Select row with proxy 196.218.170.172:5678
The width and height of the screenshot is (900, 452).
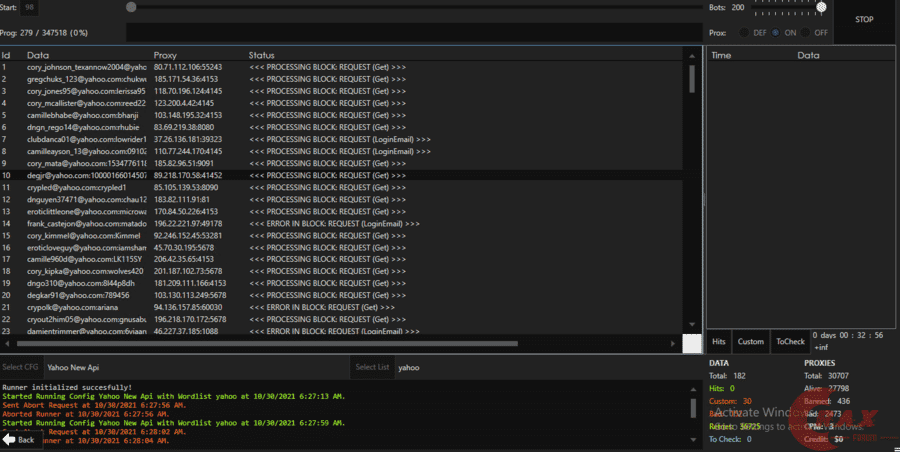coord(342,319)
